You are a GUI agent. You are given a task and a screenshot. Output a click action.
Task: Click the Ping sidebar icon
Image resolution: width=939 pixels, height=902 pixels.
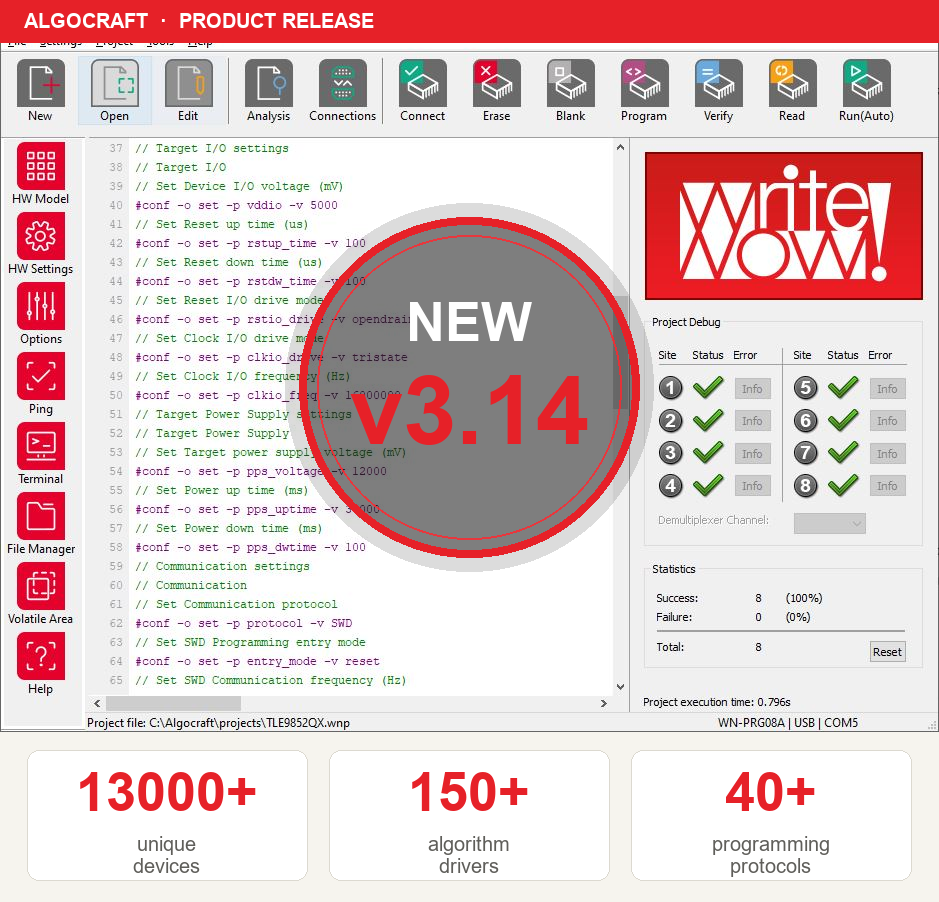[41, 376]
